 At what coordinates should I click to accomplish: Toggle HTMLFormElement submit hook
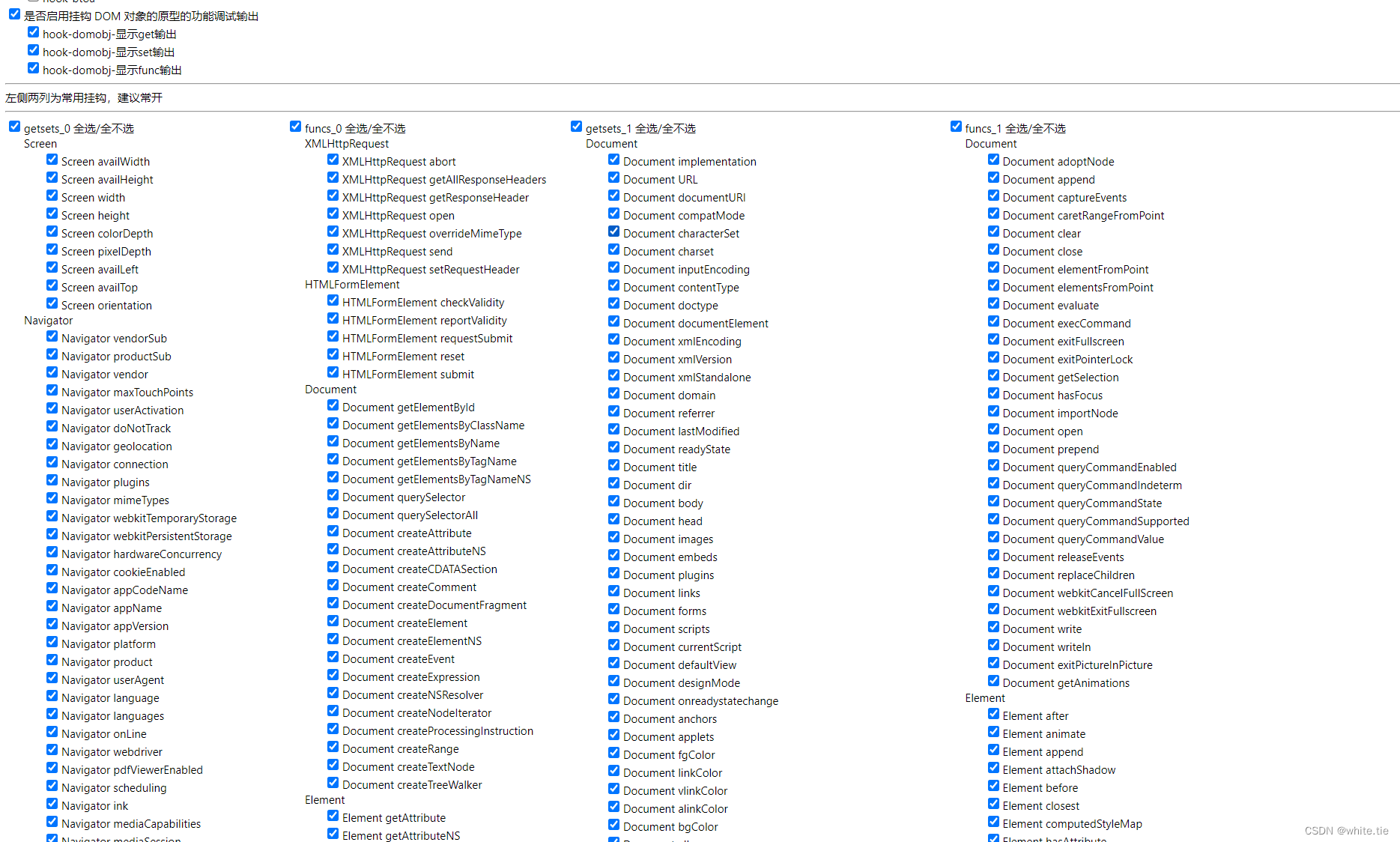[333, 372]
